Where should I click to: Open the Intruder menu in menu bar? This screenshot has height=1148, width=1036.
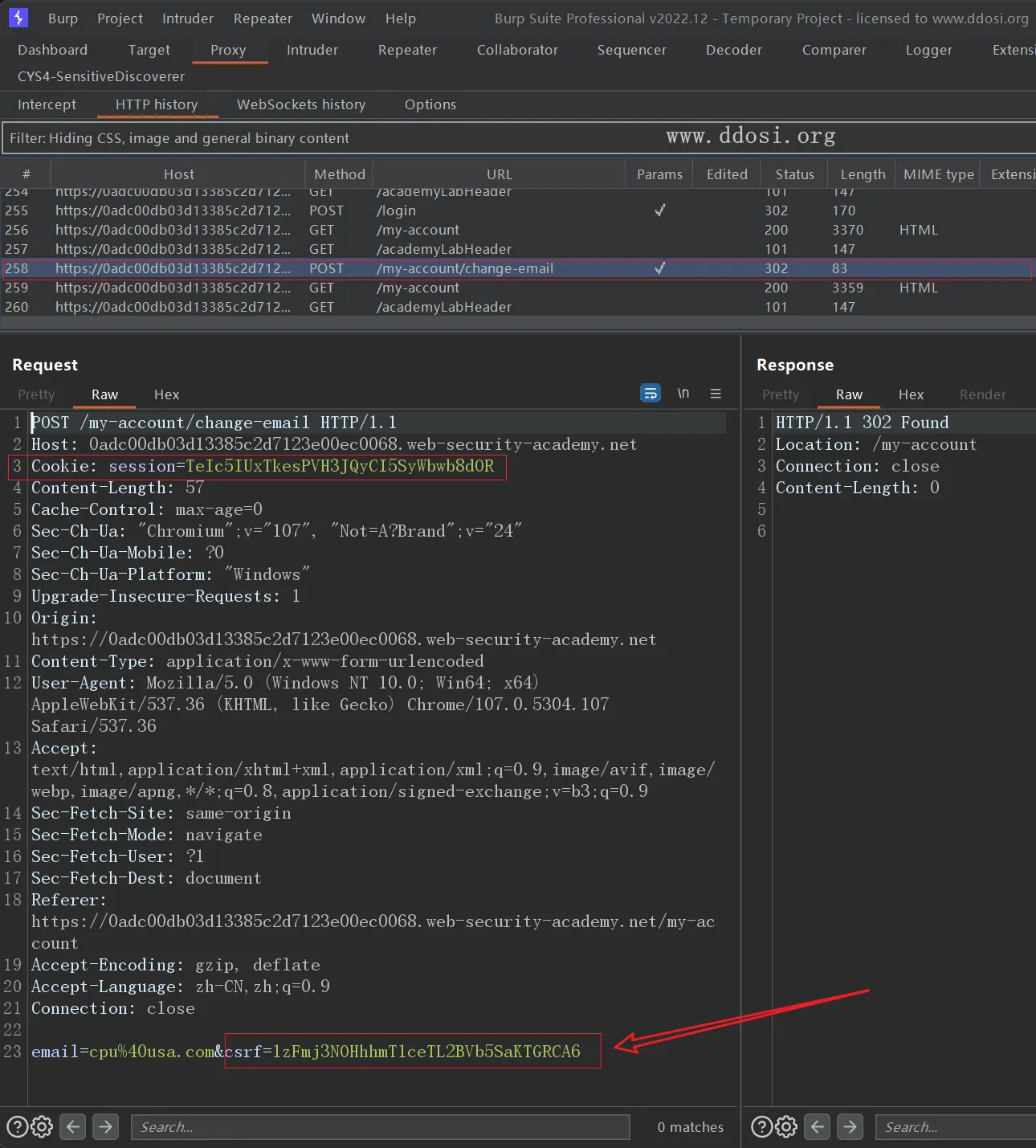click(x=187, y=18)
